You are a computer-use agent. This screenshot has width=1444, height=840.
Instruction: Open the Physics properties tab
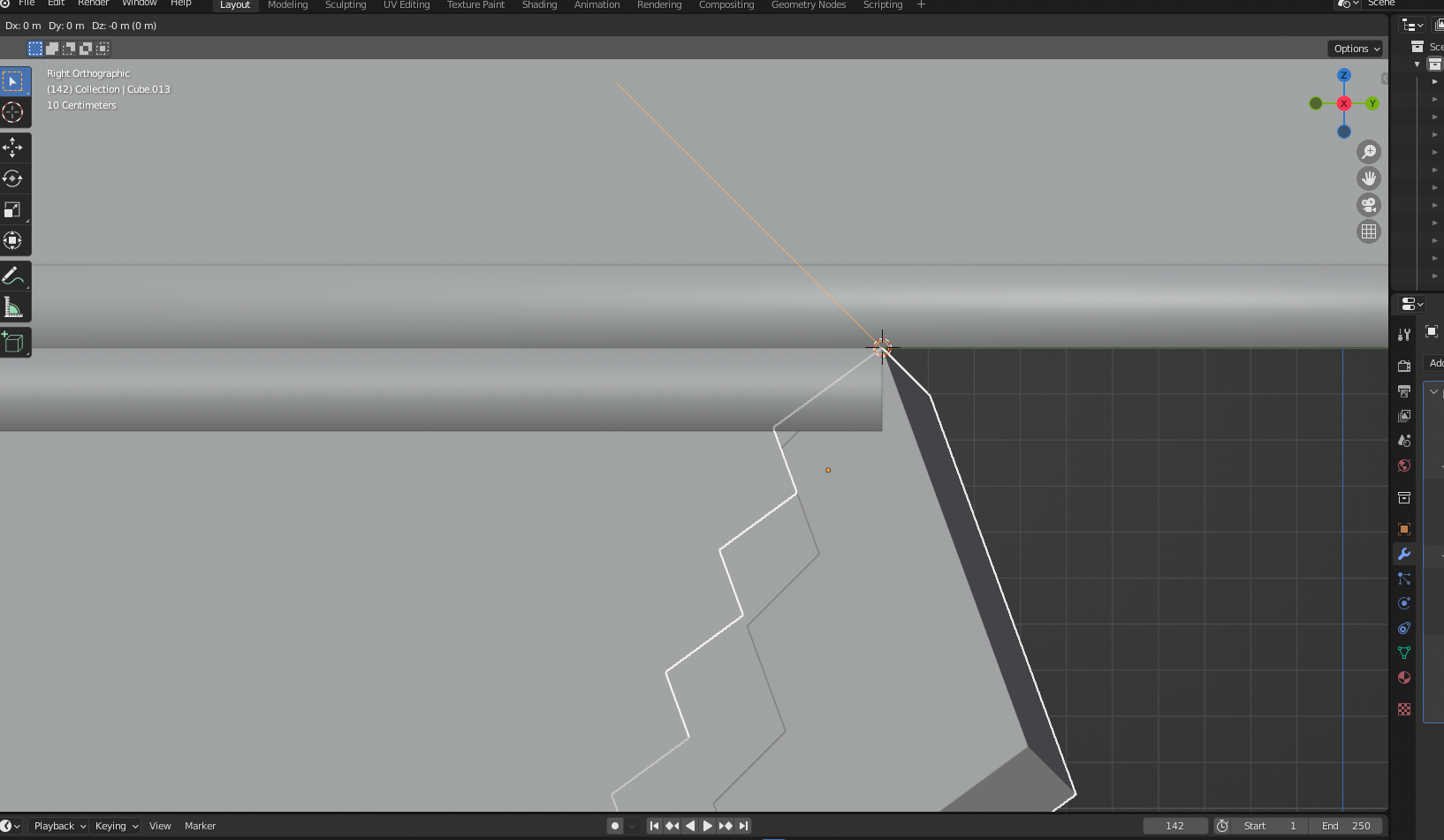(1404, 603)
